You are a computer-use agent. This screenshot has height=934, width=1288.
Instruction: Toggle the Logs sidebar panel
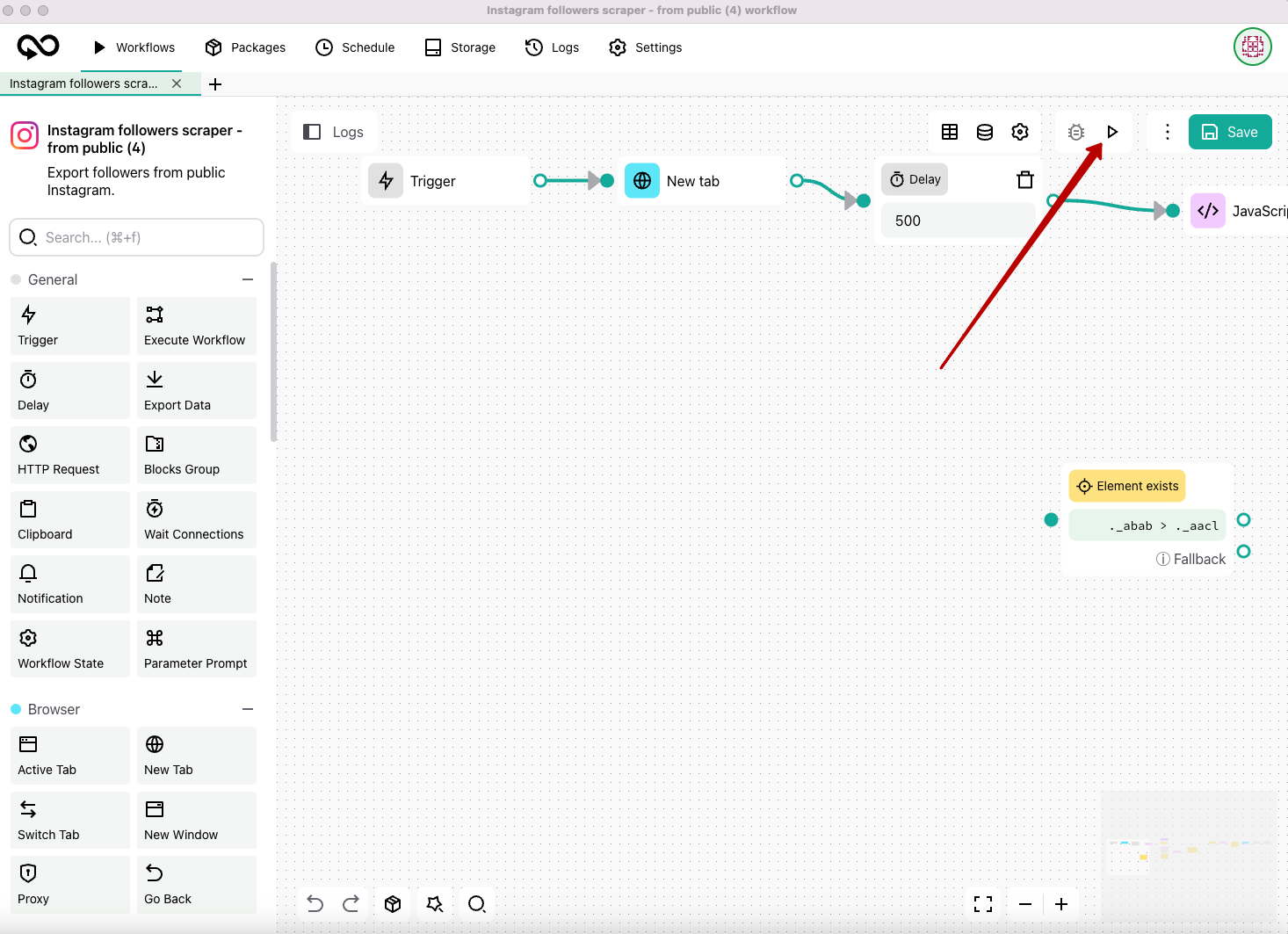pos(334,132)
